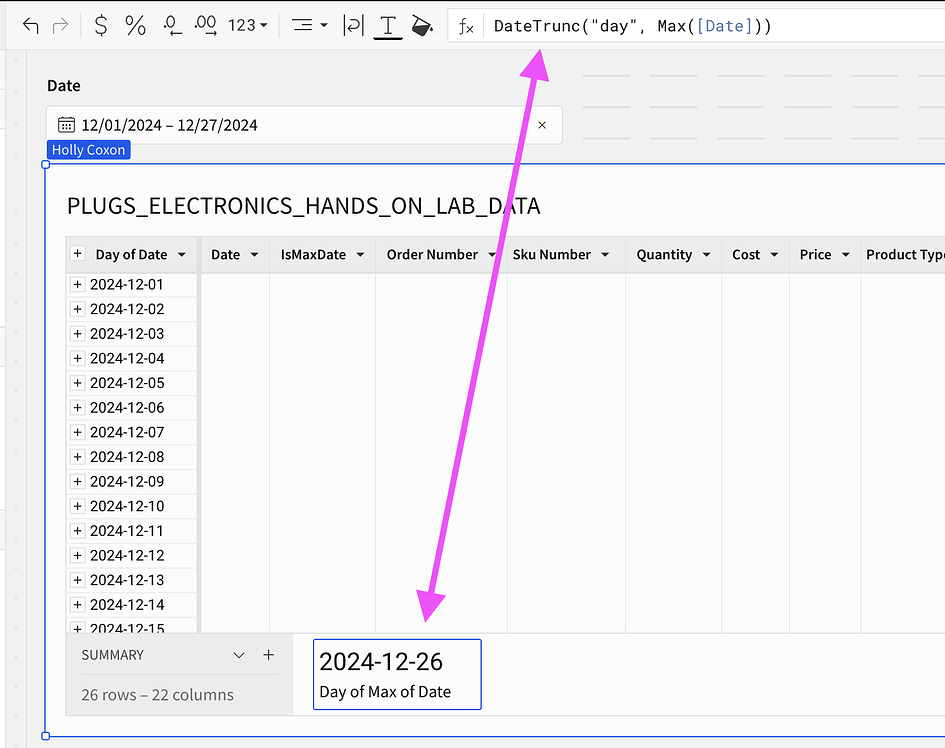The width and height of the screenshot is (945, 748).
Task: Clear the date filter with the X
Action: [542, 124]
